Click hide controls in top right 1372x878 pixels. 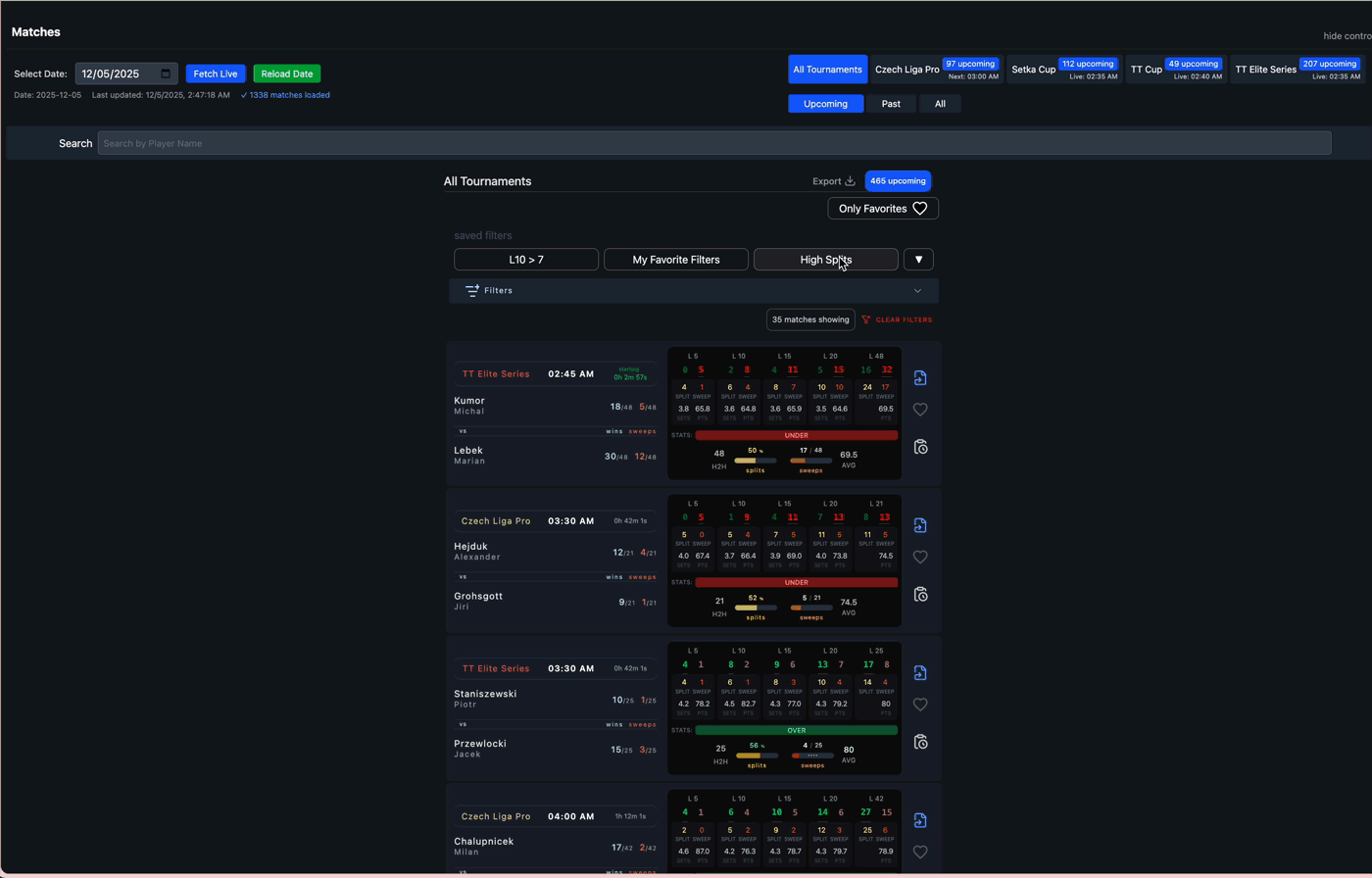(1347, 36)
